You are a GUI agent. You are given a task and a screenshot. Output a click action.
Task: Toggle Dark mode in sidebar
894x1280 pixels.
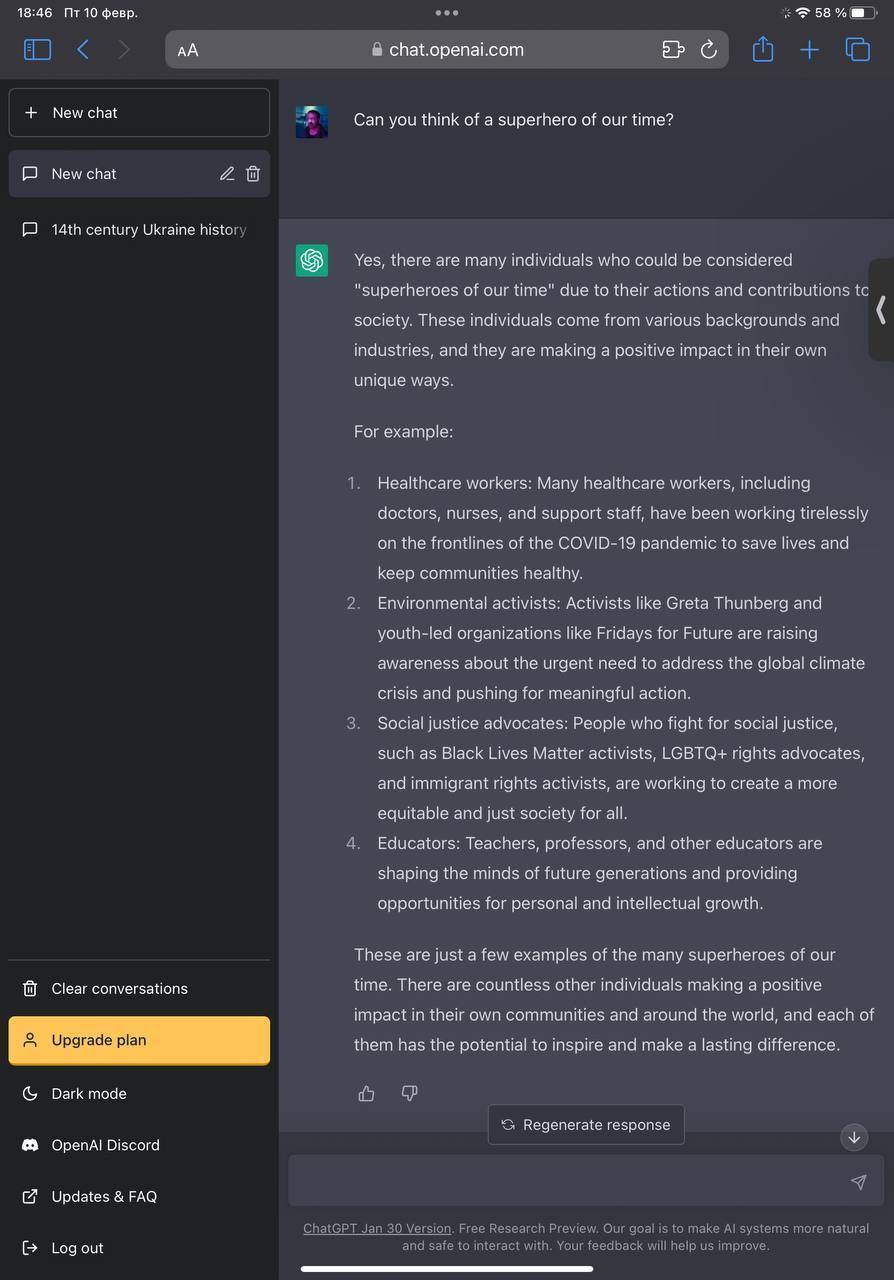(139, 1094)
